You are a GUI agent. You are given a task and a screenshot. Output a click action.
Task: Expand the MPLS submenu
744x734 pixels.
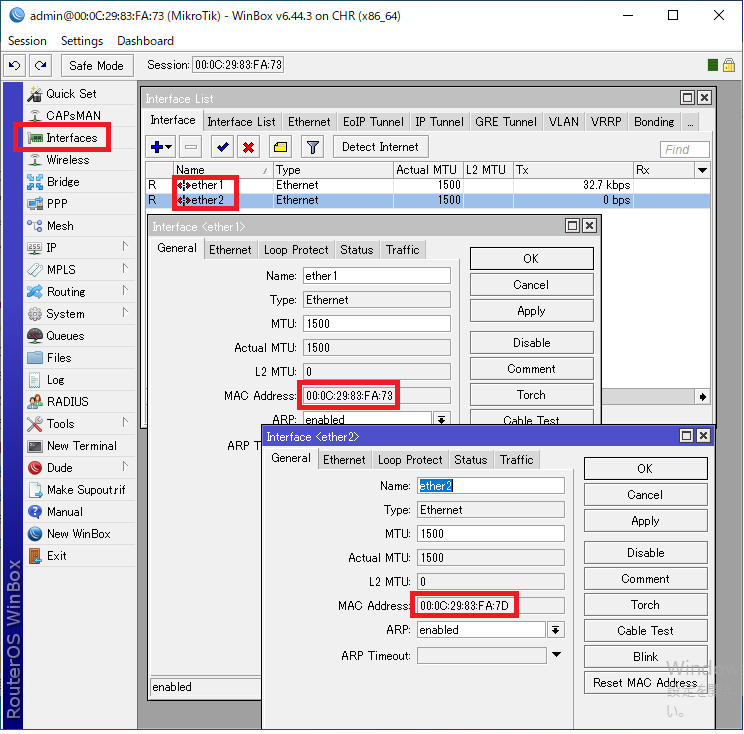pyautogui.click(x=125, y=269)
